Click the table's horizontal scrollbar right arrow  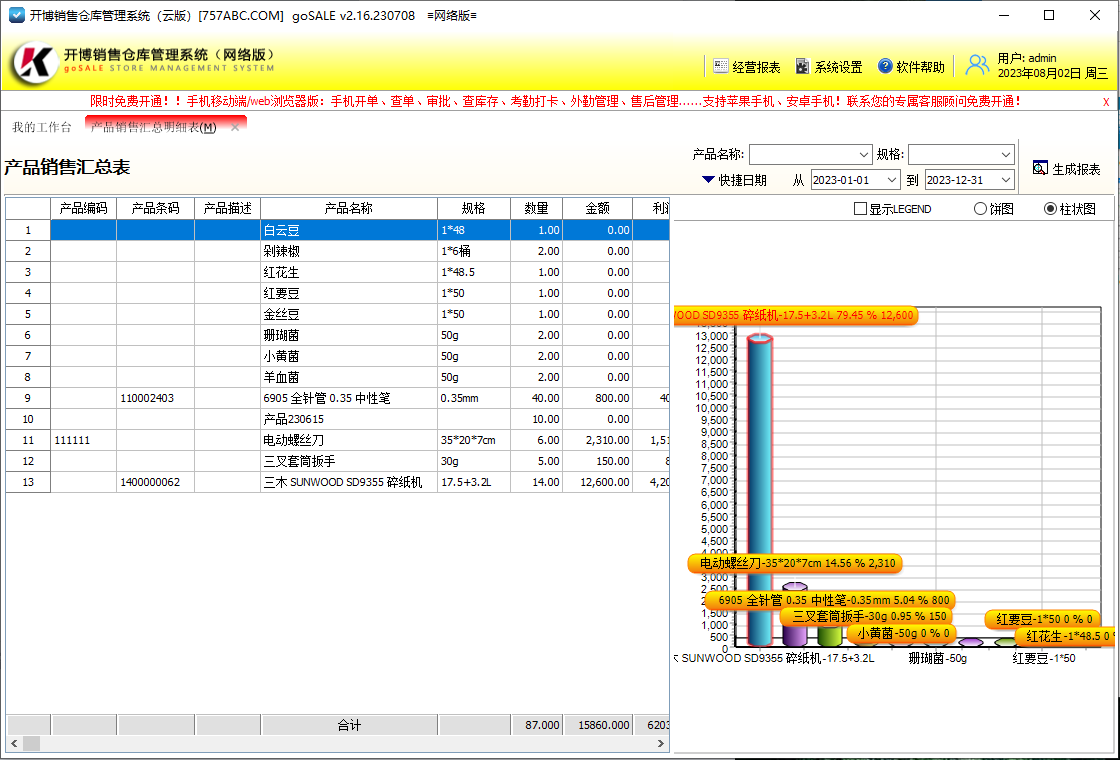660,743
